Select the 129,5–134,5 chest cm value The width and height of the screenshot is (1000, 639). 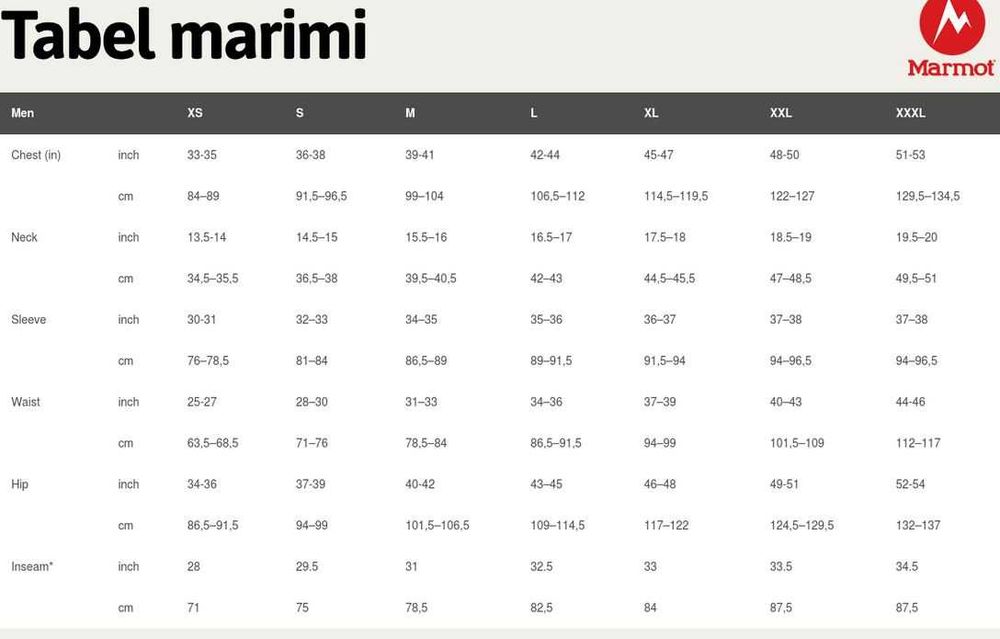click(927, 196)
